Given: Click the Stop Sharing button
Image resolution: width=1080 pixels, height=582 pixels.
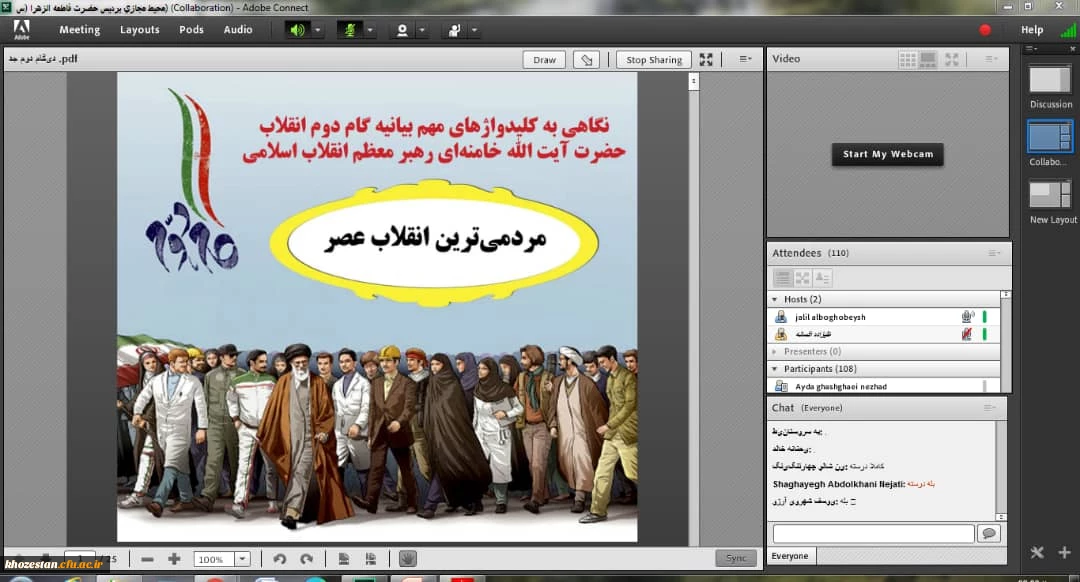Looking at the screenshot, I should tap(654, 60).
